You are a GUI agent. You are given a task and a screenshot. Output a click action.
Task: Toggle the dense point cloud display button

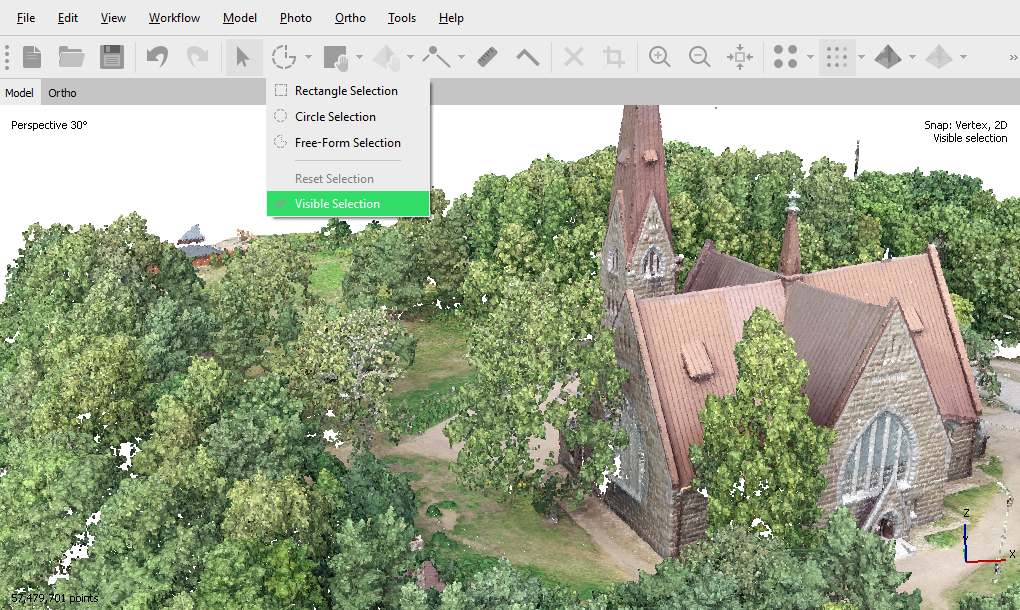click(836, 57)
